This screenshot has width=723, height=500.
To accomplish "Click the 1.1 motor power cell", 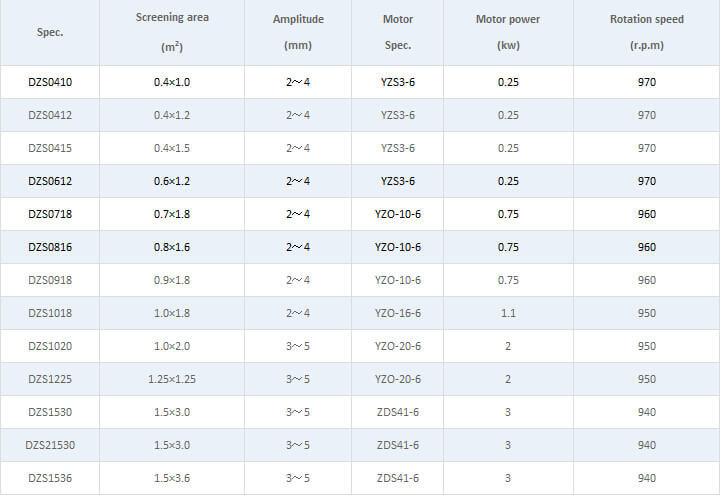I will 508,313.
